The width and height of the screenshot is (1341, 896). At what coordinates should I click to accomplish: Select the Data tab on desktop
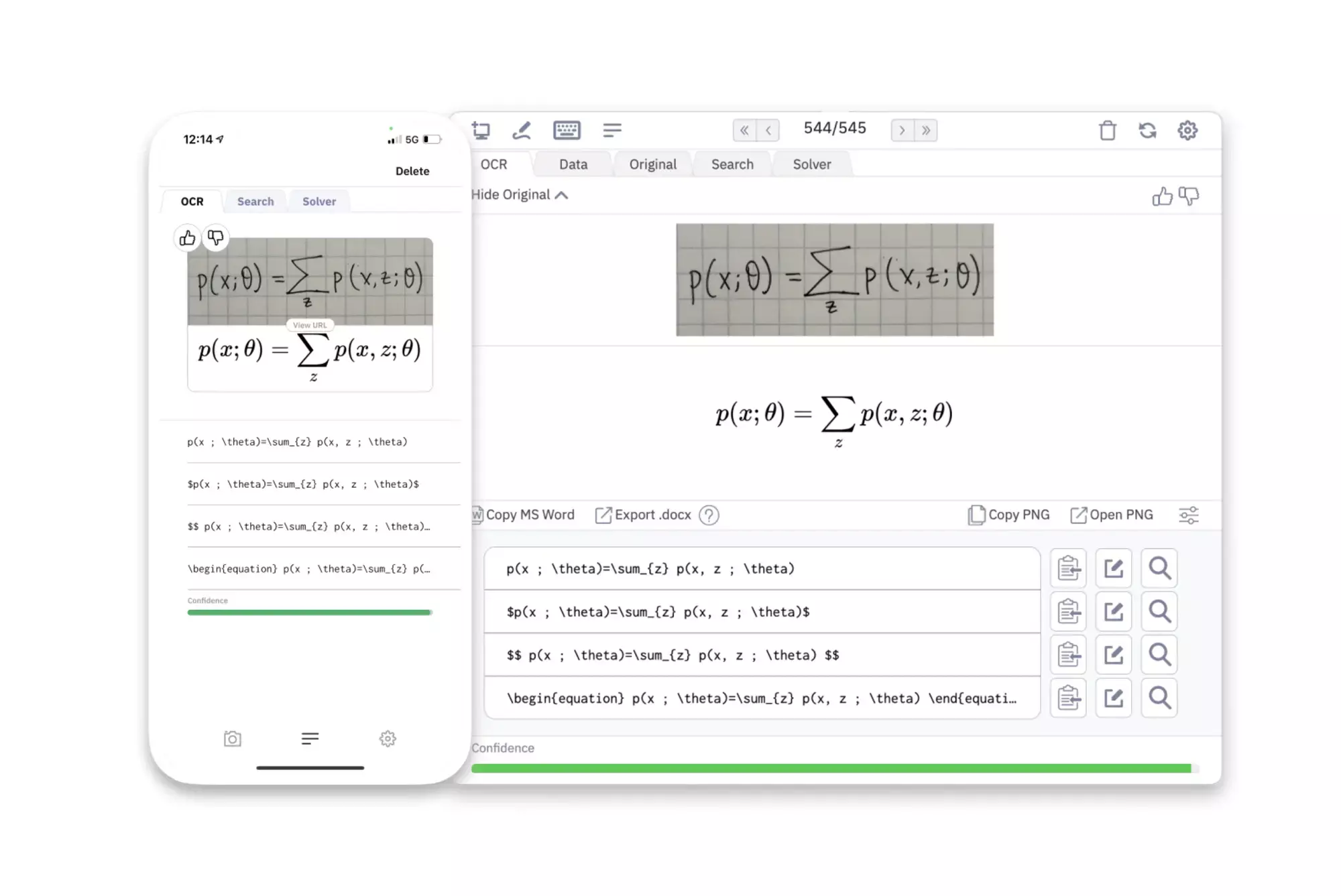pyautogui.click(x=573, y=164)
